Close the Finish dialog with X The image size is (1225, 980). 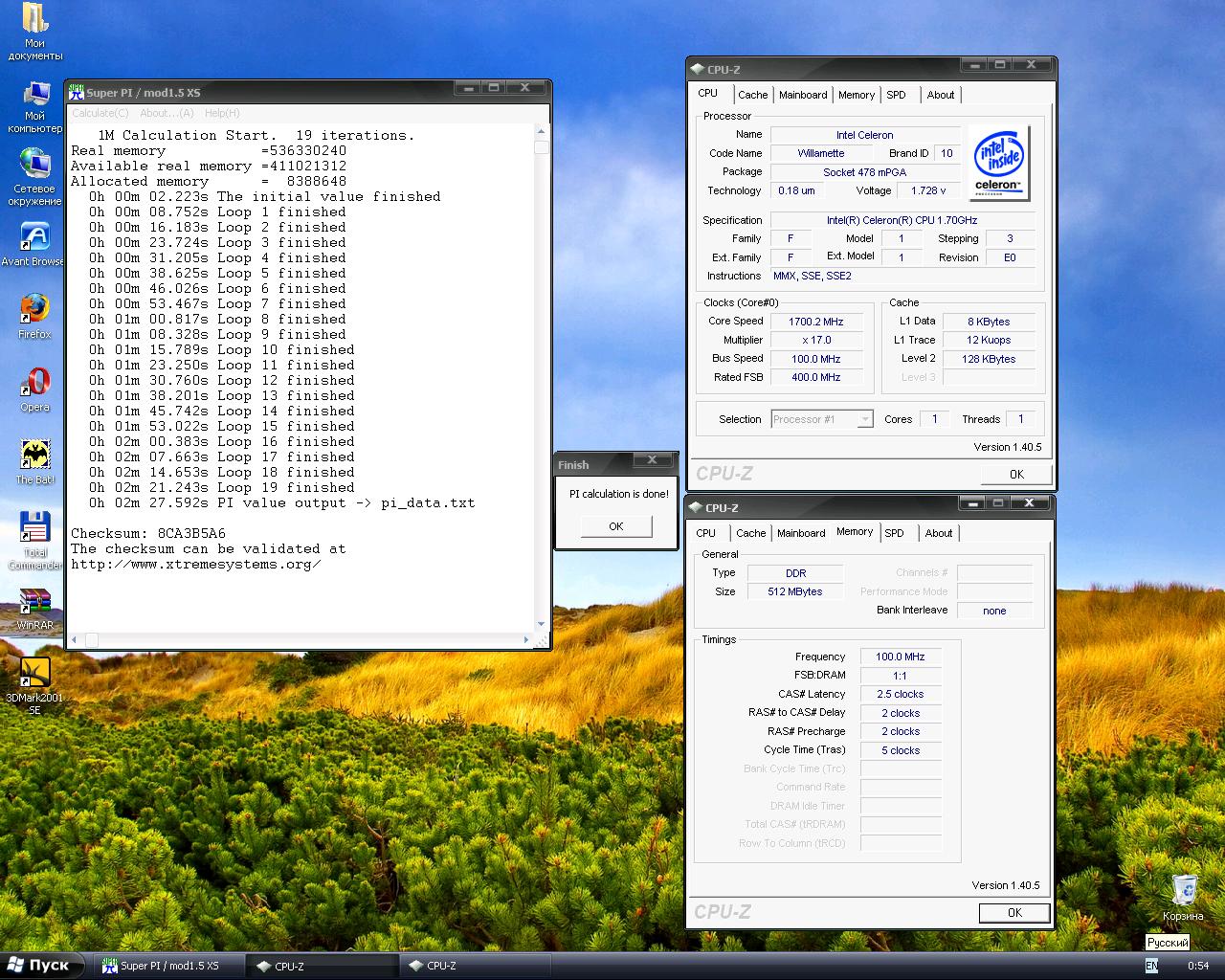(x=652, y=460)
